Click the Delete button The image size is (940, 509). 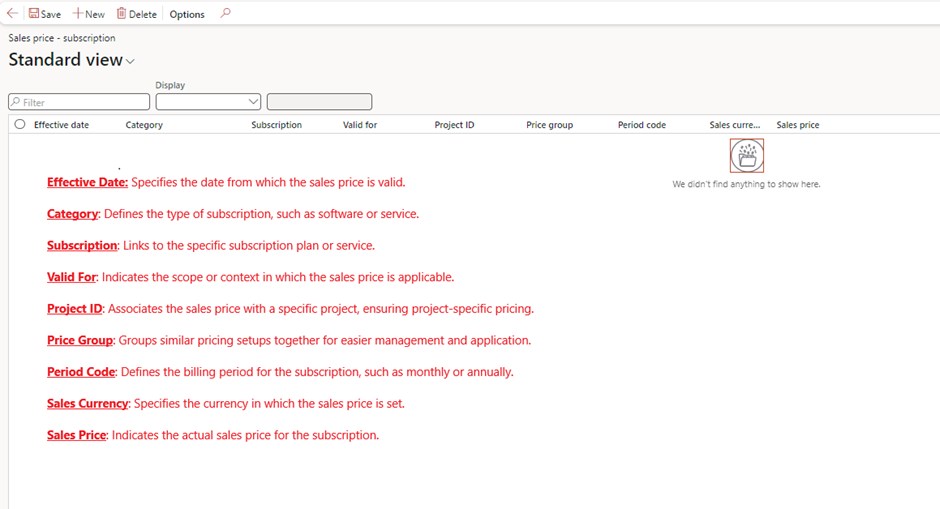pos(137,14)
